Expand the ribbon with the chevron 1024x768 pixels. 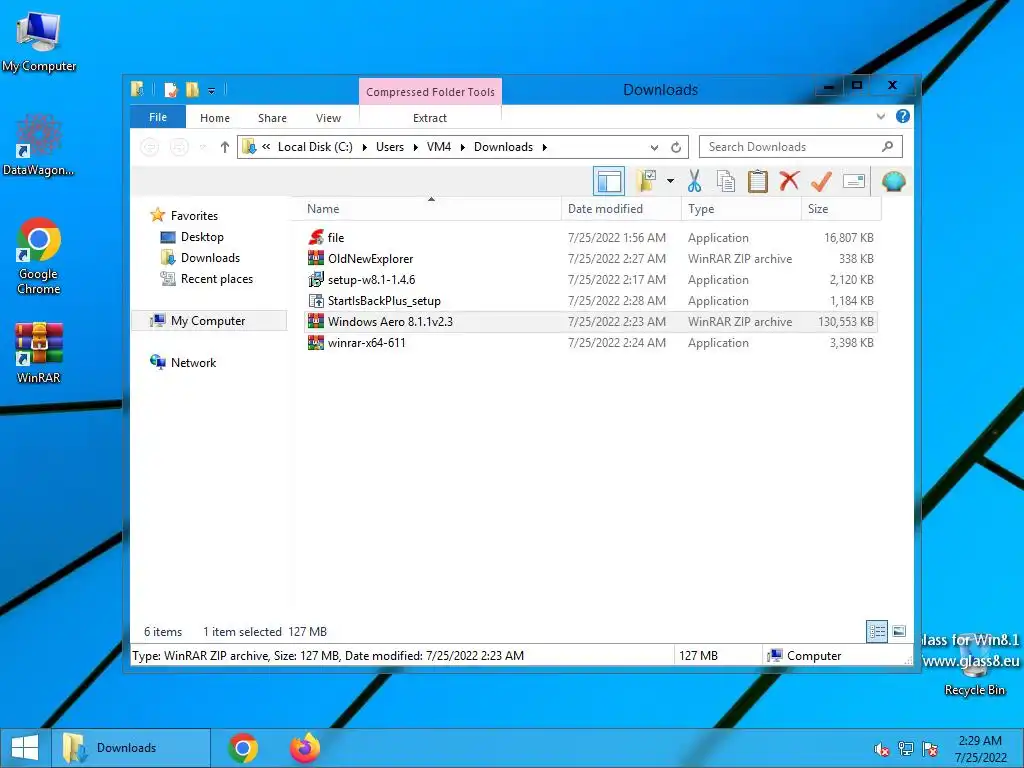pyautogui.click(x=880, y=116)
